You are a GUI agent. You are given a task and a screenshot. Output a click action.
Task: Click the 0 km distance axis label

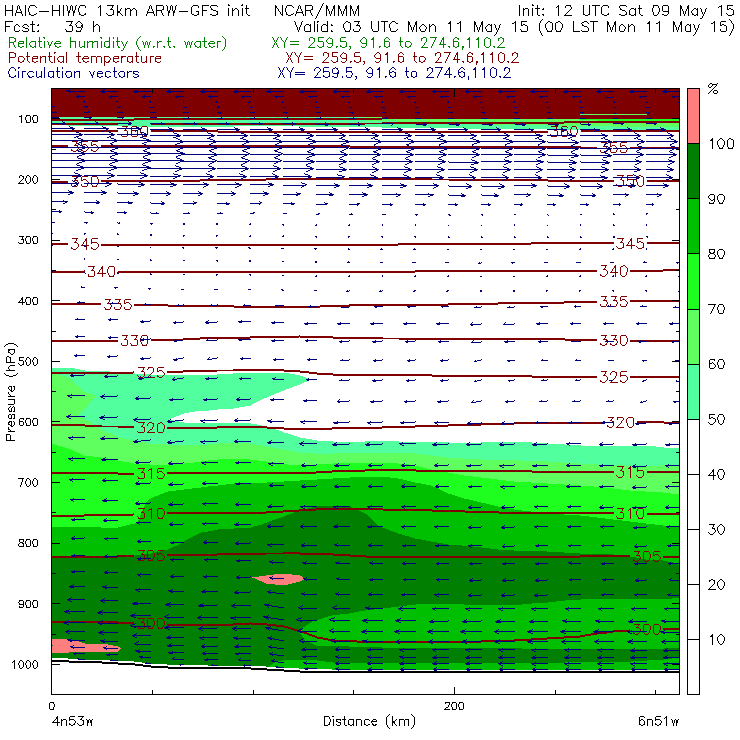52,706
